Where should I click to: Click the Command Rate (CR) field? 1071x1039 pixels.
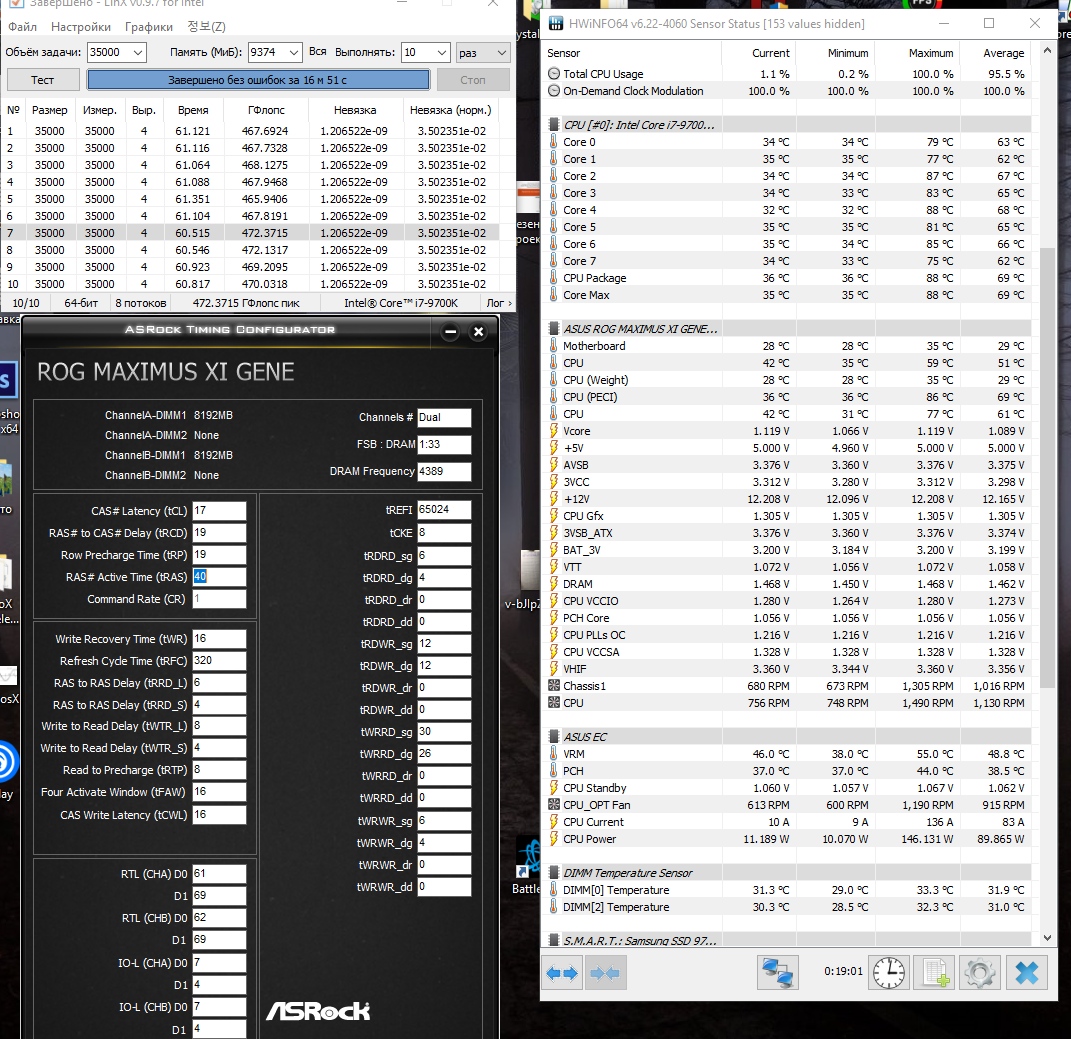coord(219,598)
